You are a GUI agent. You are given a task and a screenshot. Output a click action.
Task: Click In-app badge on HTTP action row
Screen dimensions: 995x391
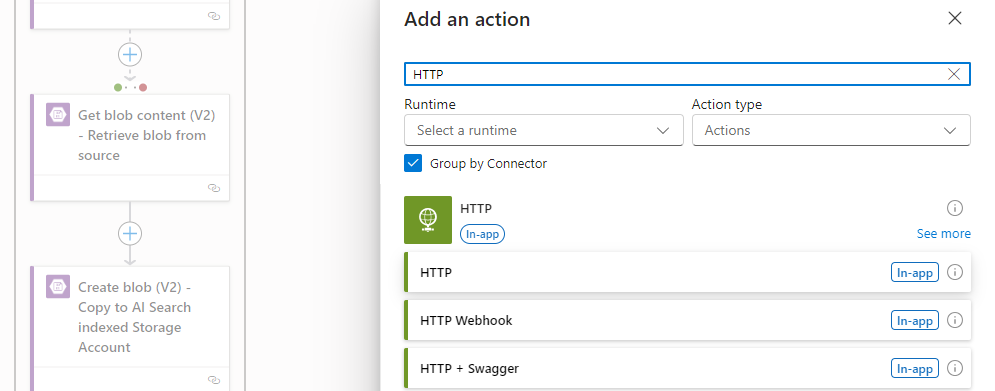click(914, 273)
